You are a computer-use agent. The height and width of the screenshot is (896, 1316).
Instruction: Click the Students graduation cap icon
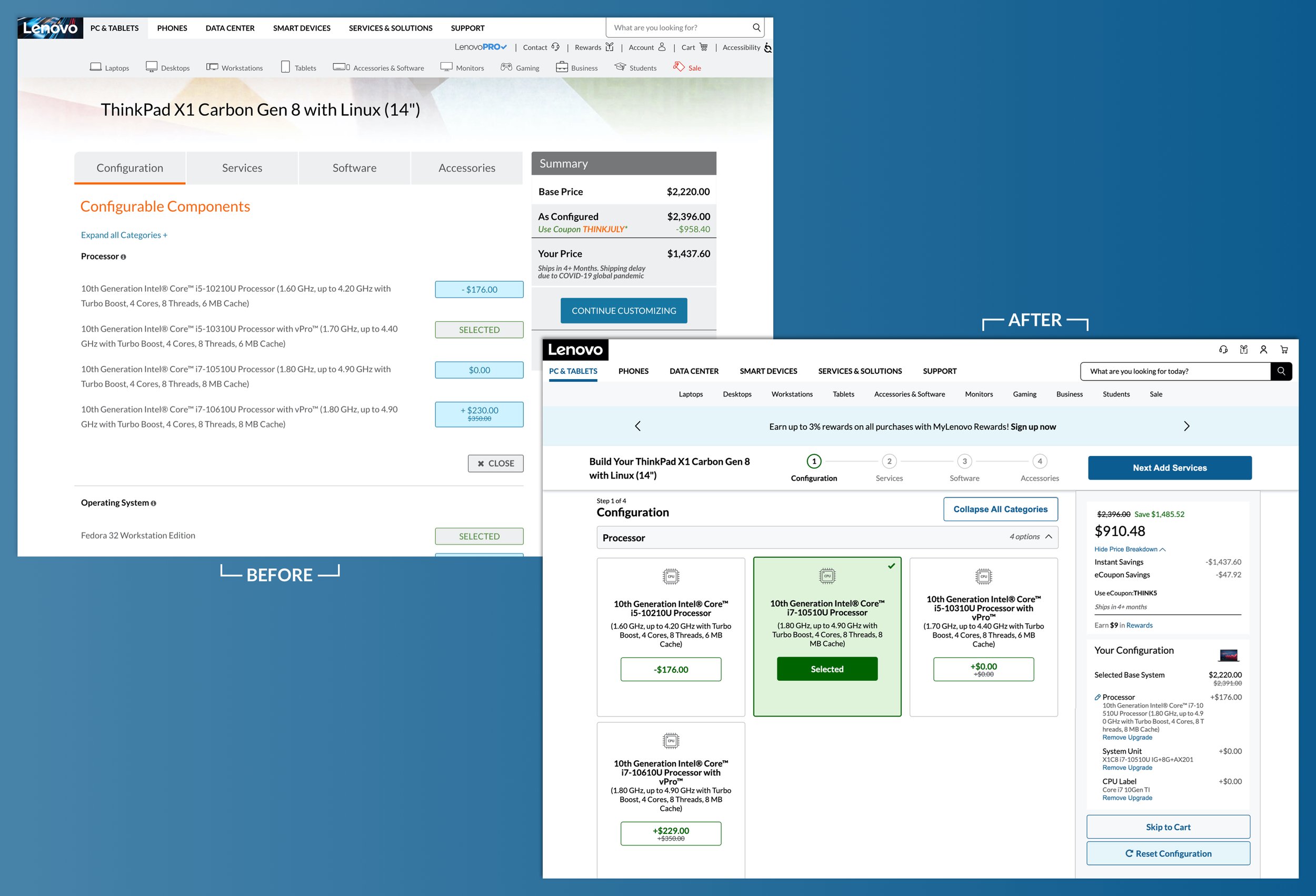coord(621,67)
